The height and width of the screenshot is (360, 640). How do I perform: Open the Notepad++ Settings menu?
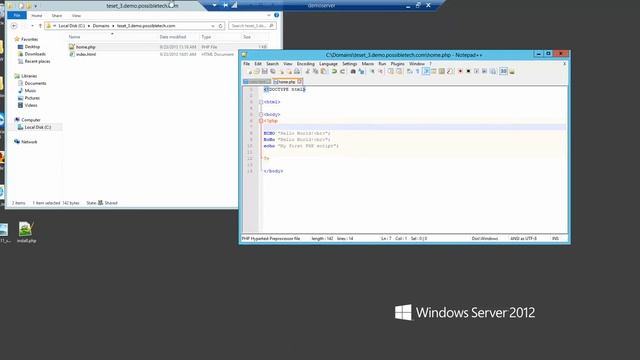point(349,64)
